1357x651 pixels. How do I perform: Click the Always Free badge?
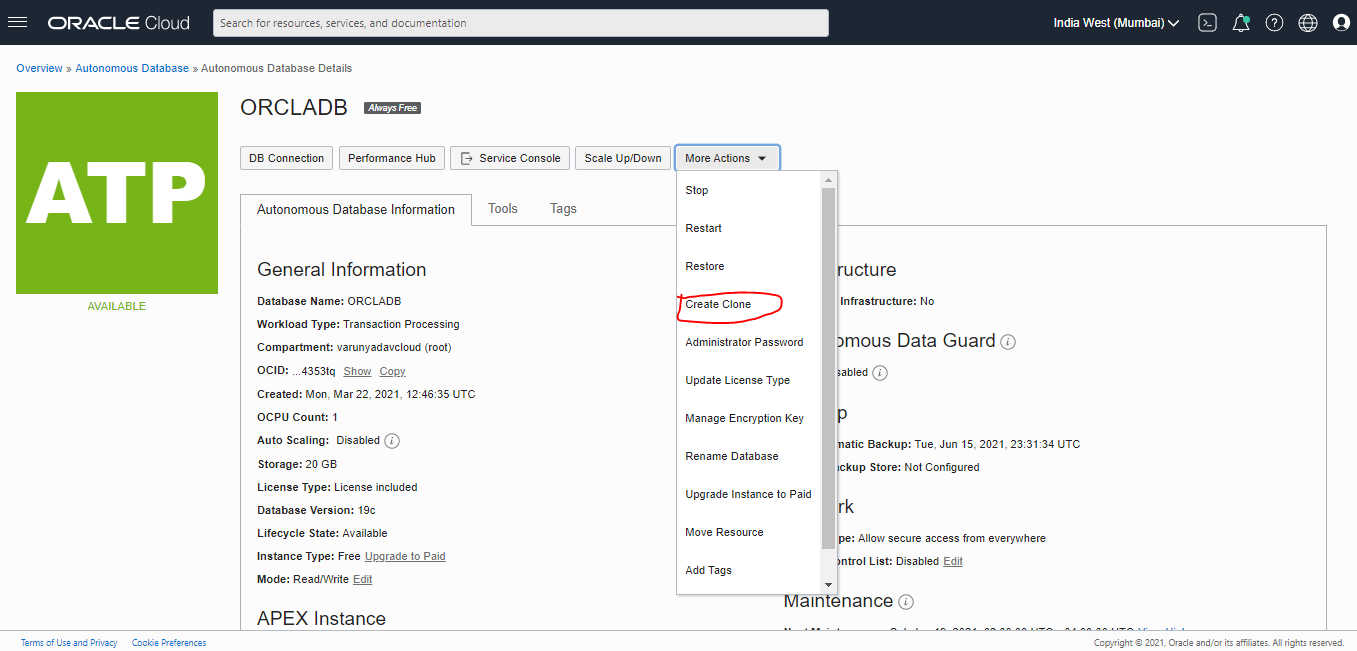392,108
